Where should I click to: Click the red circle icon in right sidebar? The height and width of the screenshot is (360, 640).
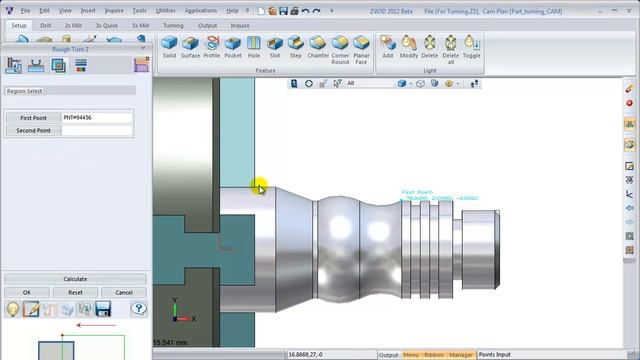click(x=629, y=103)
